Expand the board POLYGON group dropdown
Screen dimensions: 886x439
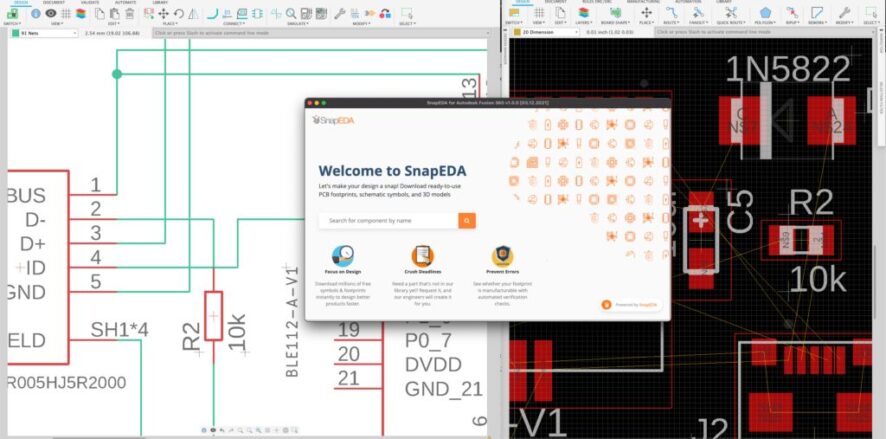pos(765,23)
